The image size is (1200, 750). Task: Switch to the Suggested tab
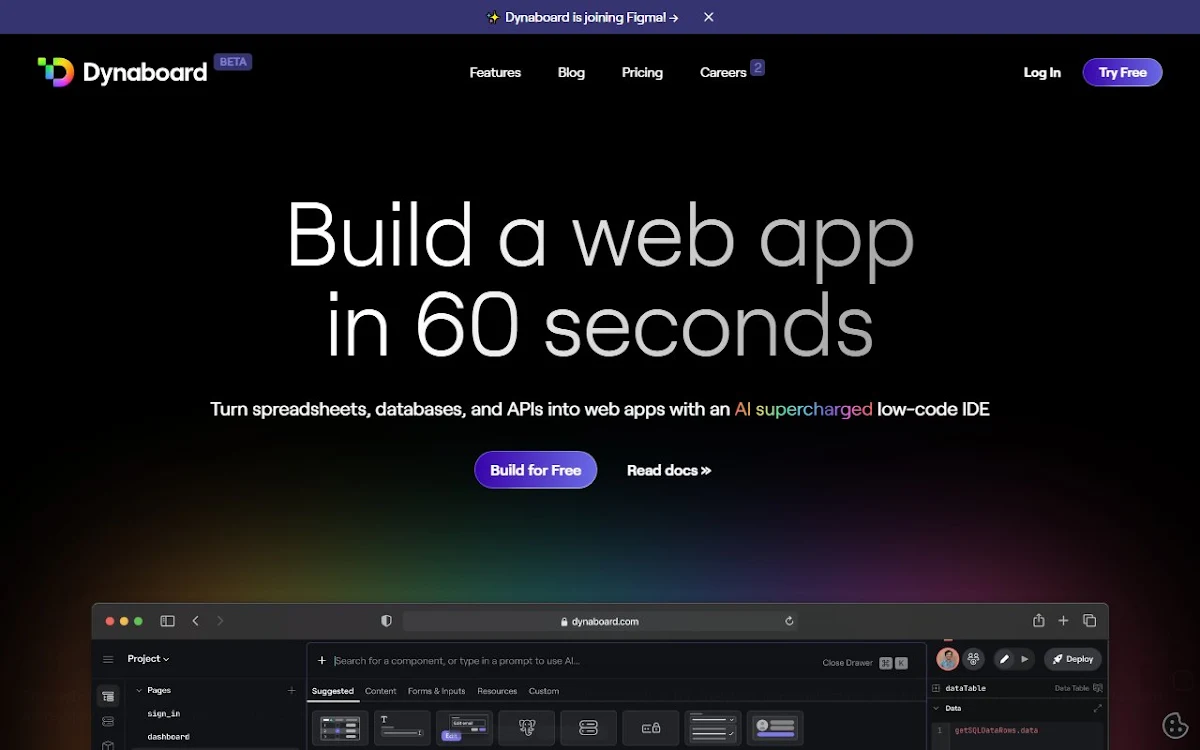coord(333,691)
